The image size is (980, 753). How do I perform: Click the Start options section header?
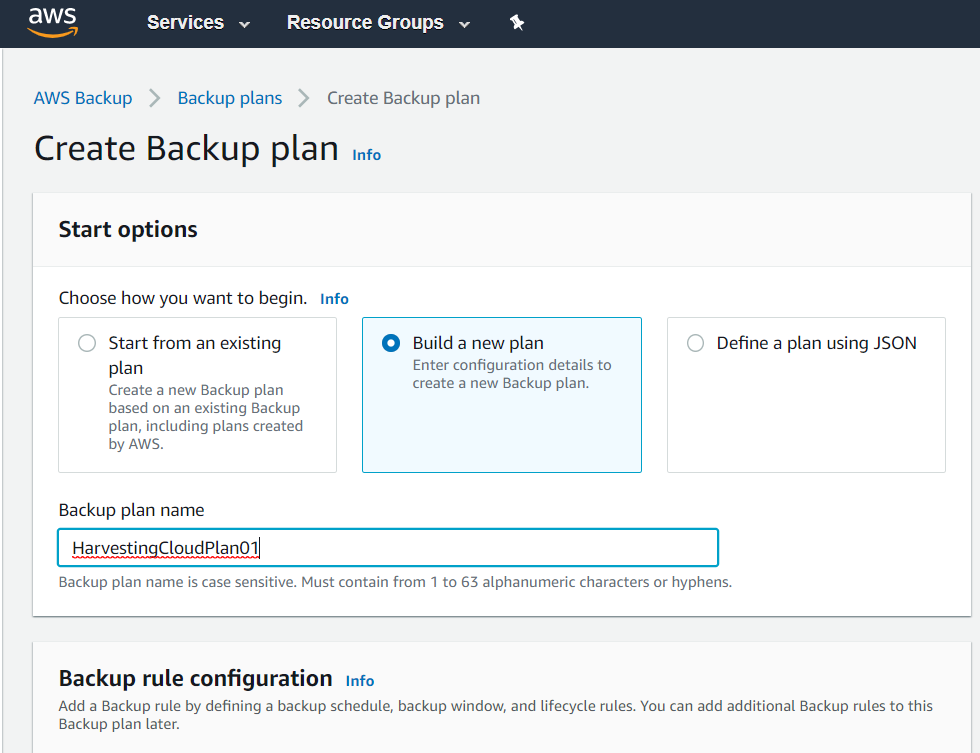click(128, 229)
